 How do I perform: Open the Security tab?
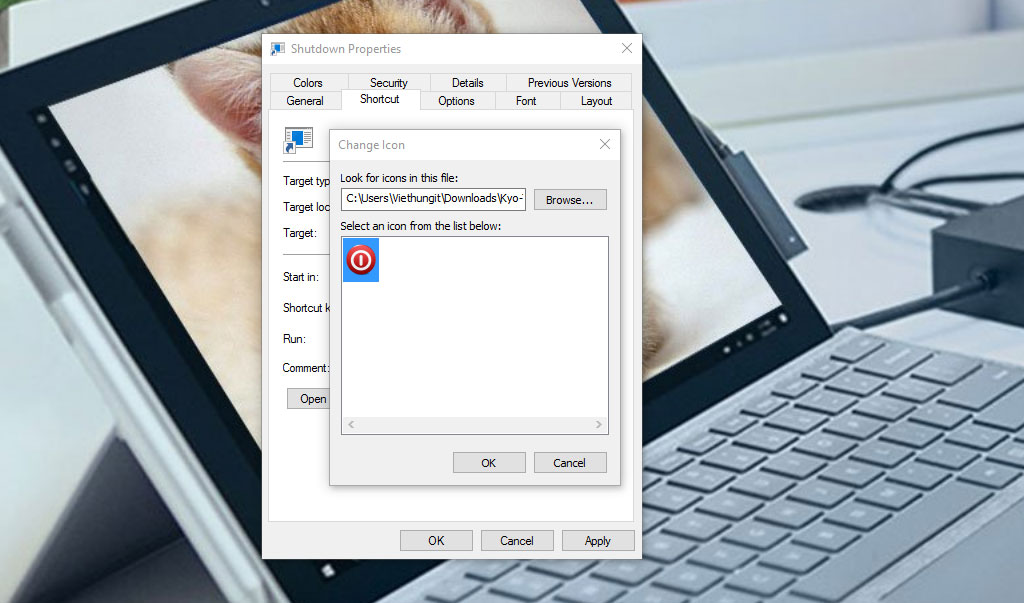pyautogui.click(x=388, y=83)
